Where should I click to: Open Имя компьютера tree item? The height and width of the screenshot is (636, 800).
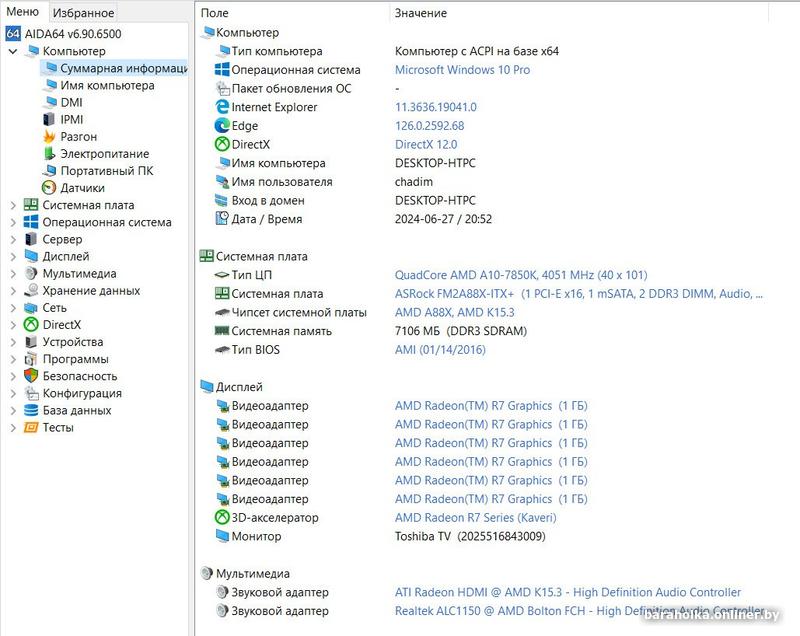click(x=107, y=86)
